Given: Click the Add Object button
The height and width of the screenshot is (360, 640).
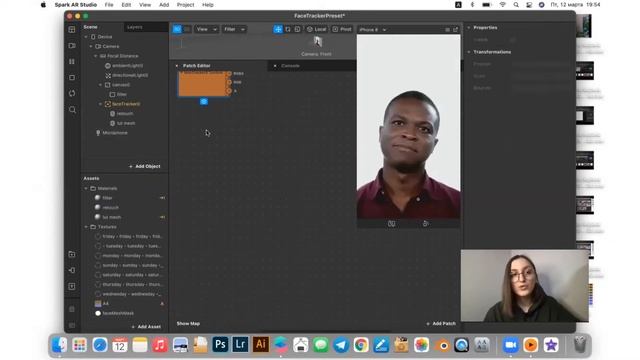Looking at the screenshot, I should coord(145,167).
